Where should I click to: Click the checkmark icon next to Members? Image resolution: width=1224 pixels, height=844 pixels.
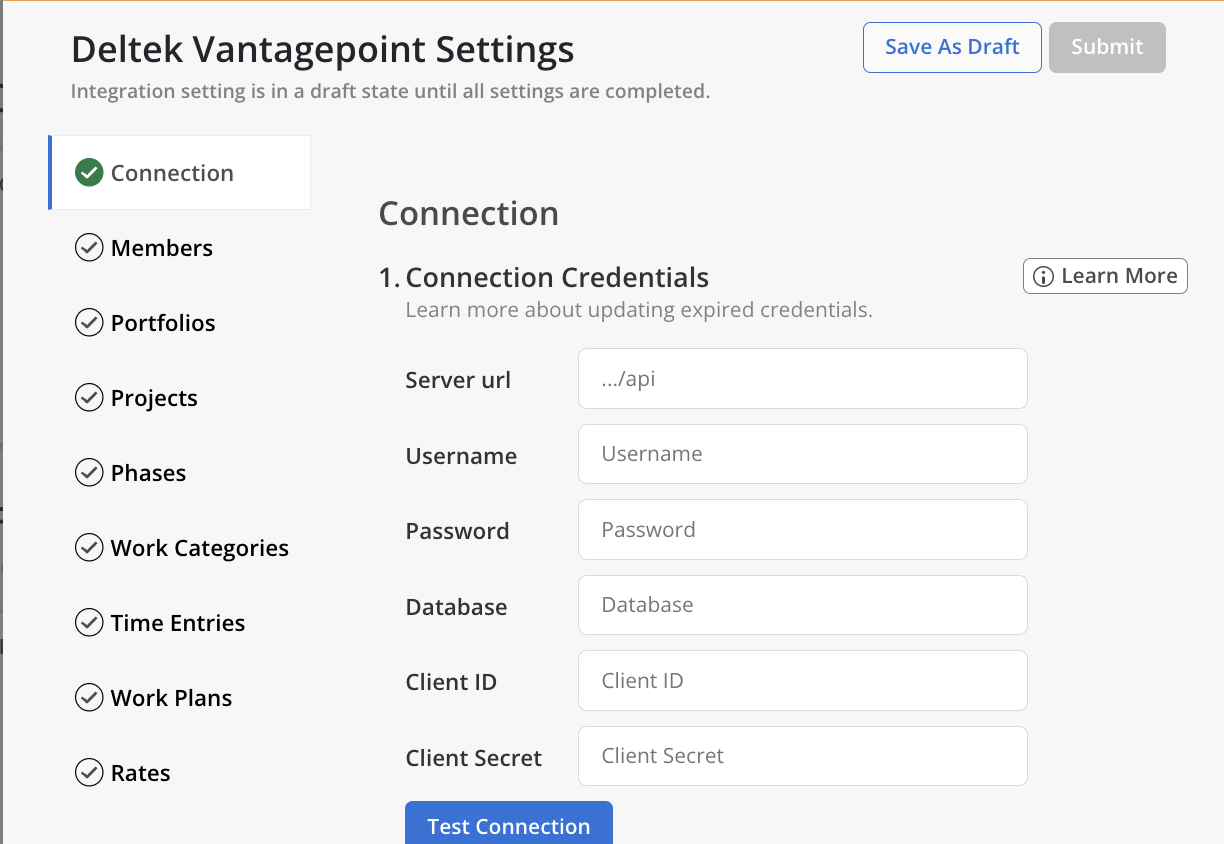[x=89, y=248]
